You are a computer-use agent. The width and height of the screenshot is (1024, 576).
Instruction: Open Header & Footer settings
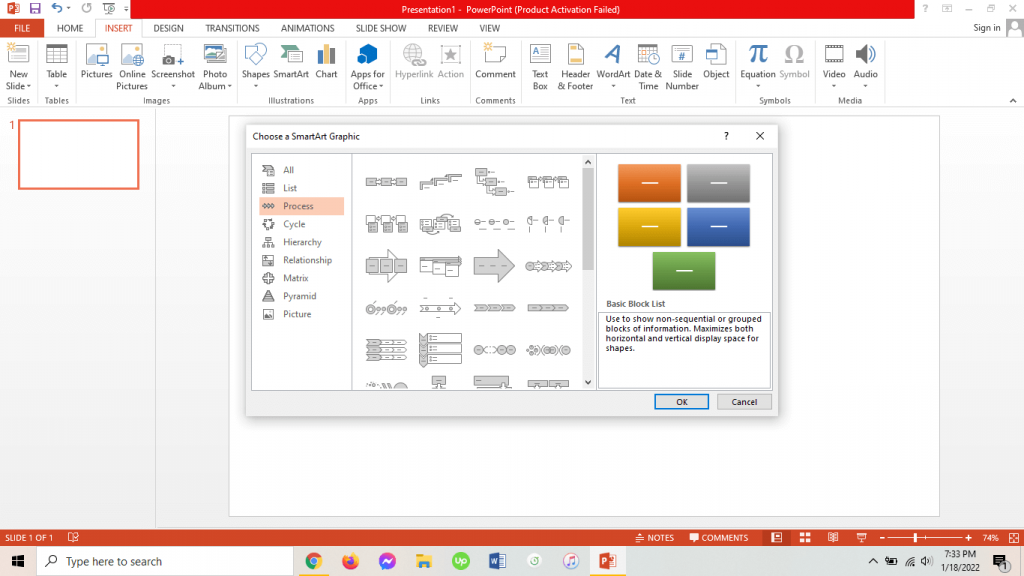[575, 60]
